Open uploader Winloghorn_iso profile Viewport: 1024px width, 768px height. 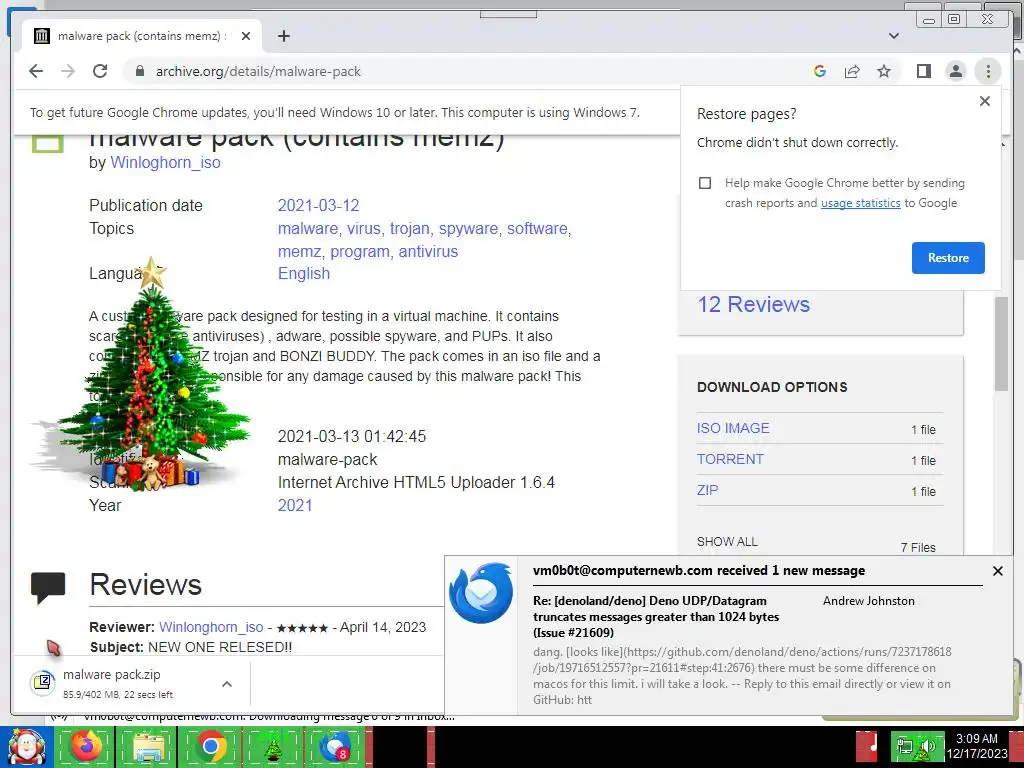point(165,163)
